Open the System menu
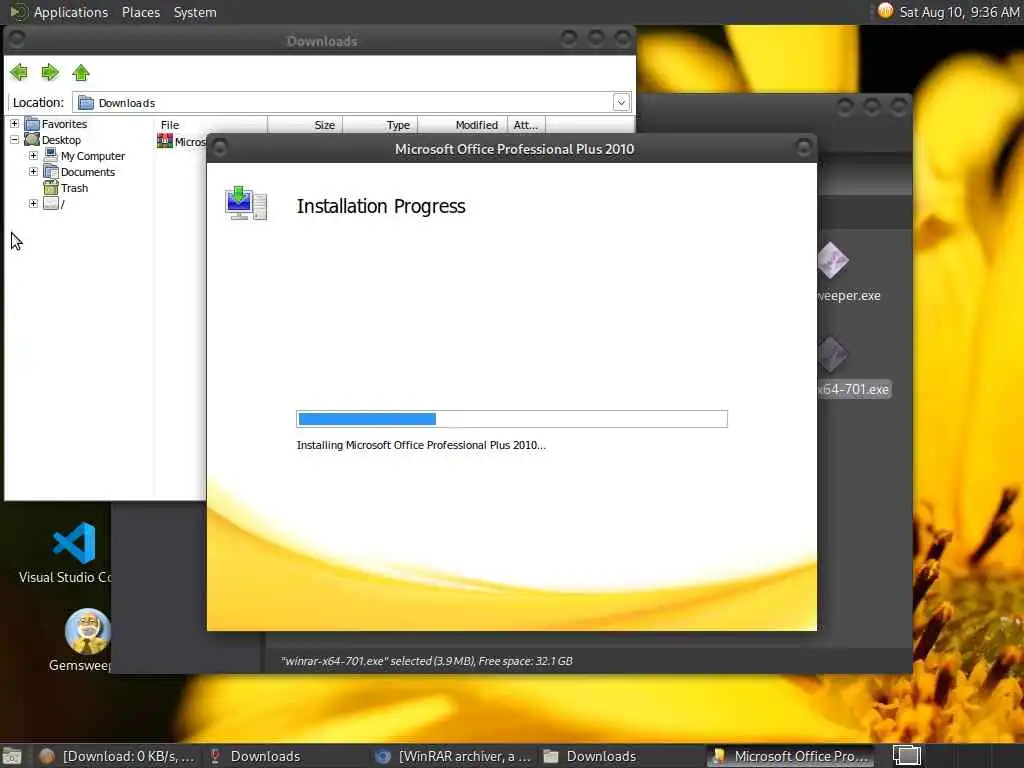This screenshot has width=1024, height=768. tap(195, 12)
